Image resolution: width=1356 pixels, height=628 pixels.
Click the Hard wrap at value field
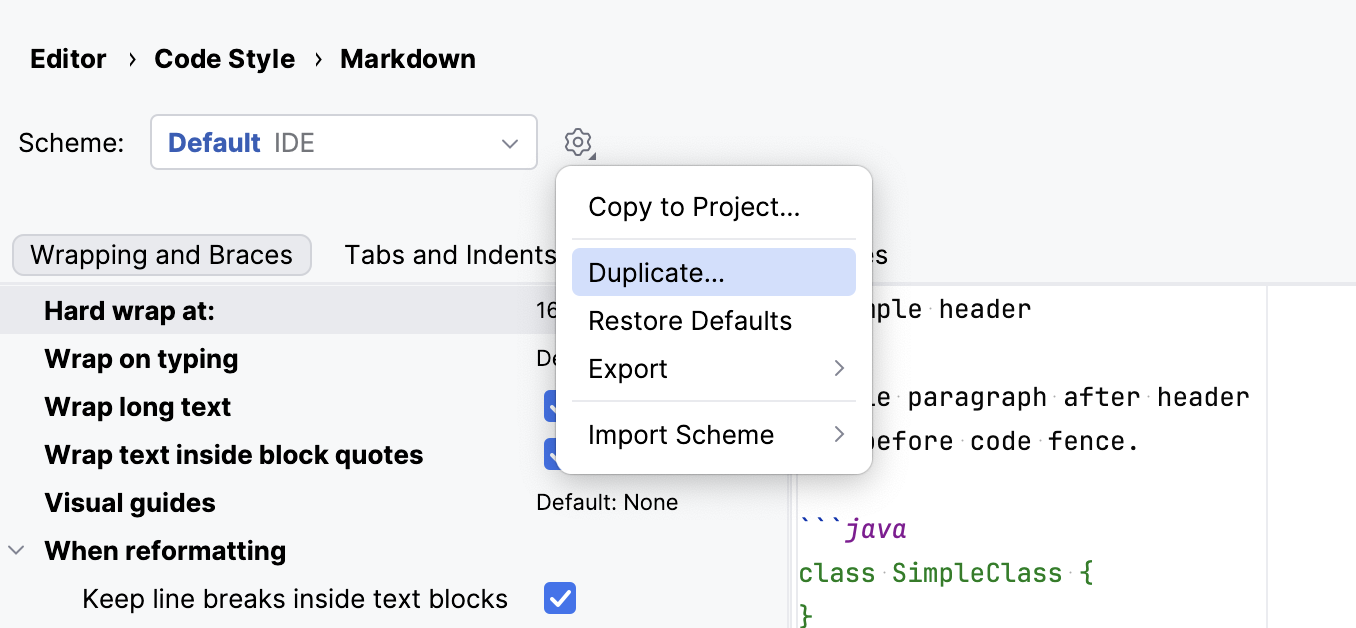tap(550, 310)
